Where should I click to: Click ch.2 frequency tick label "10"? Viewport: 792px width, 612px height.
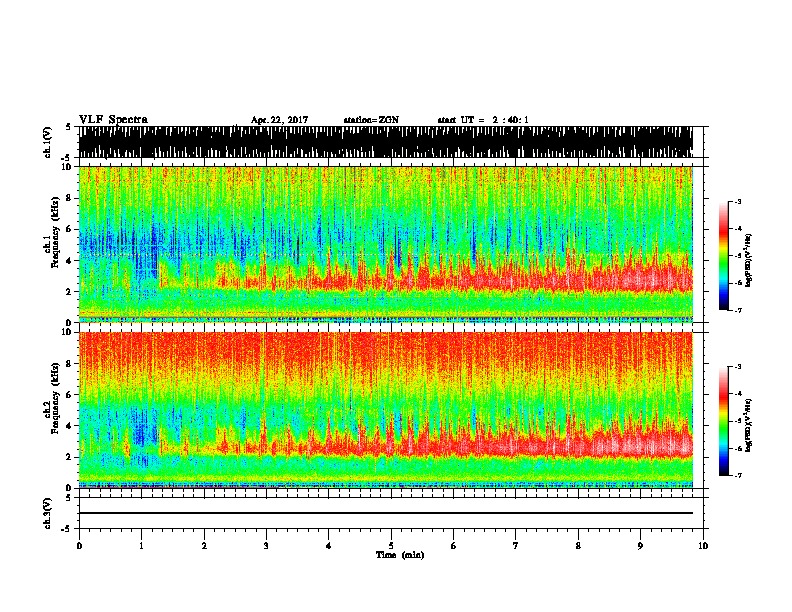coord(69,332)
